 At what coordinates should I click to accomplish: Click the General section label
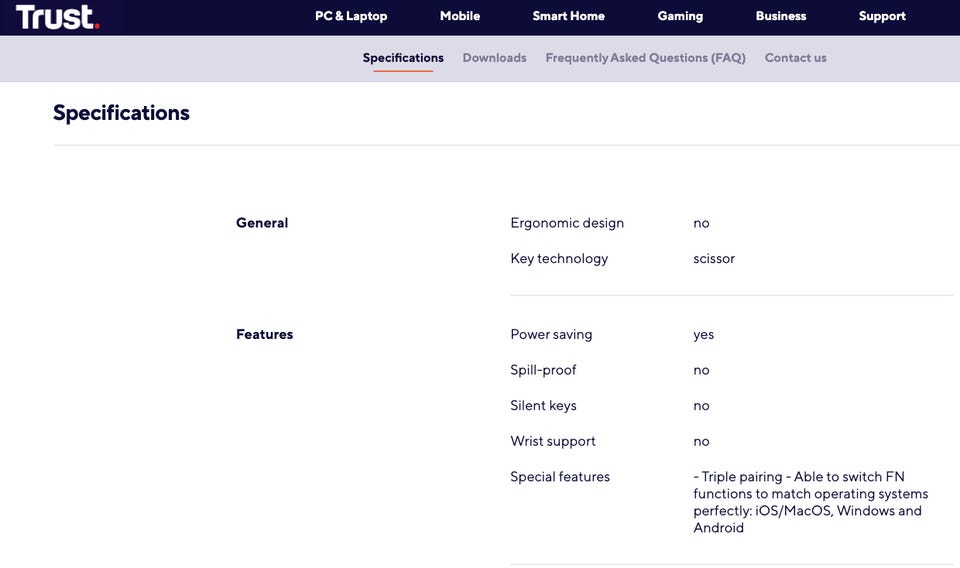tap(262, 223)
